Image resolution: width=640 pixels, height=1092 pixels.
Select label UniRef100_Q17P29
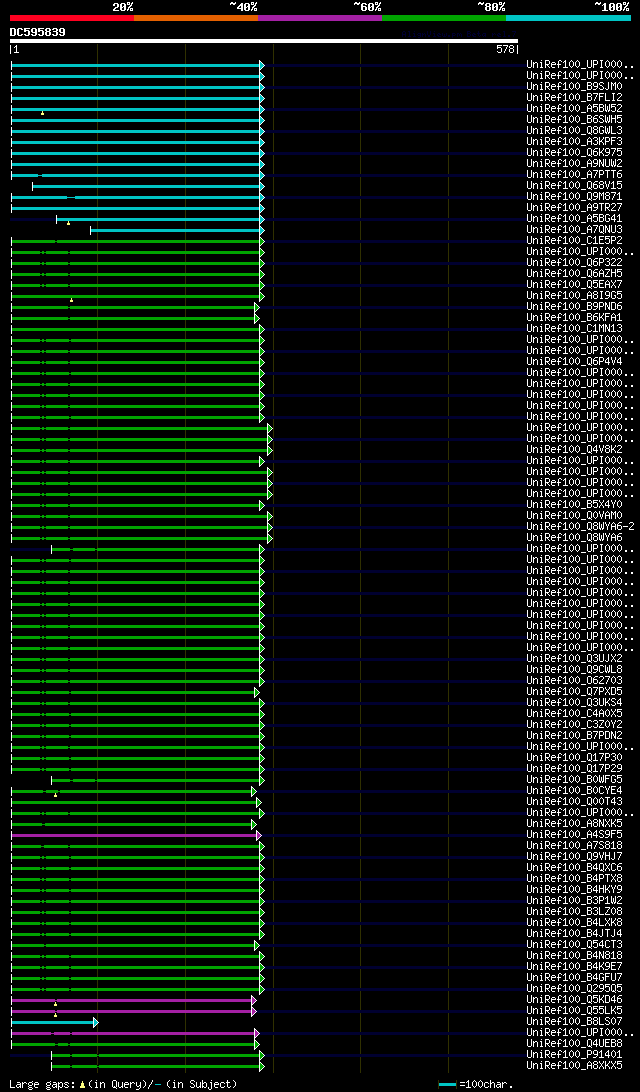[575, 769]
